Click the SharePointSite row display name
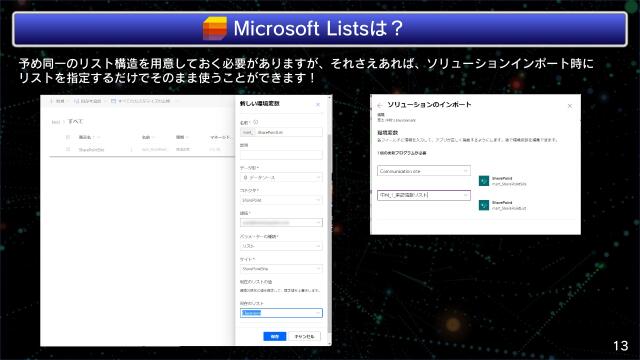This screenshot has height=360, width=640. coord(91,150)
